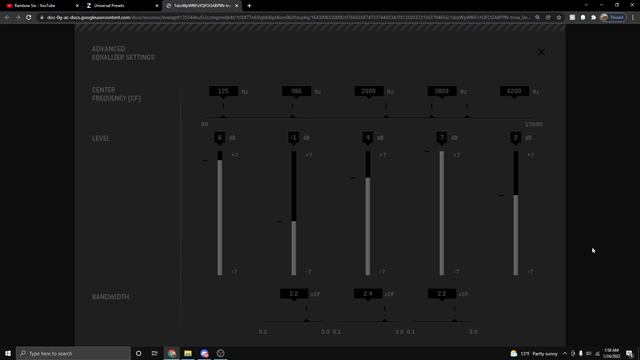
Task: Click the Type here to search box
Action: pos(73,353)
